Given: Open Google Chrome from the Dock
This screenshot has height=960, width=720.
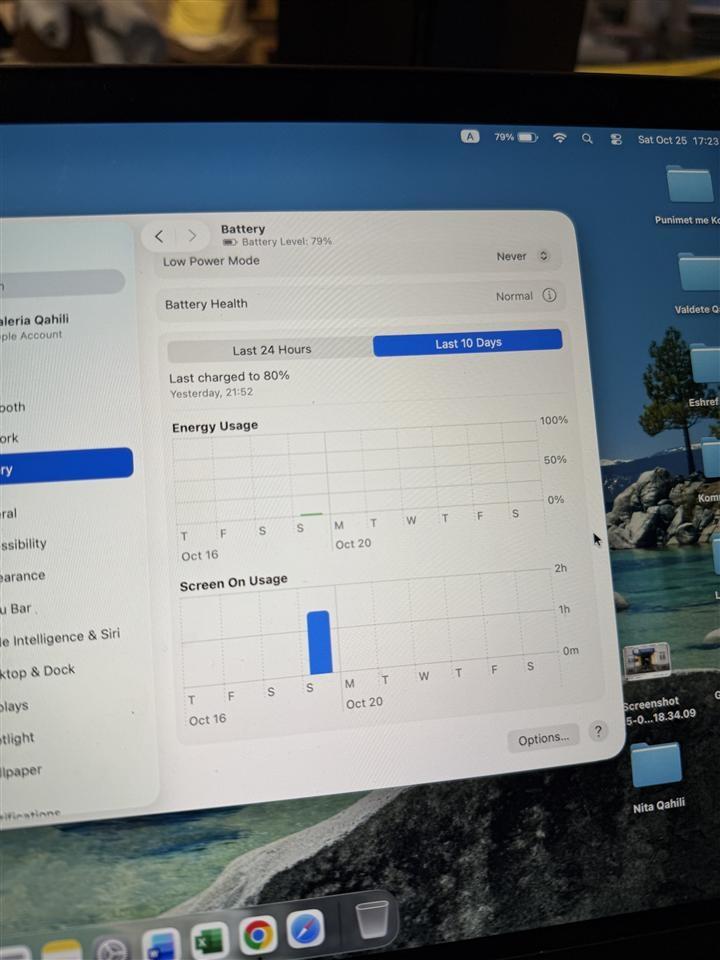Looking at the screenshot, I should [258, 936].
